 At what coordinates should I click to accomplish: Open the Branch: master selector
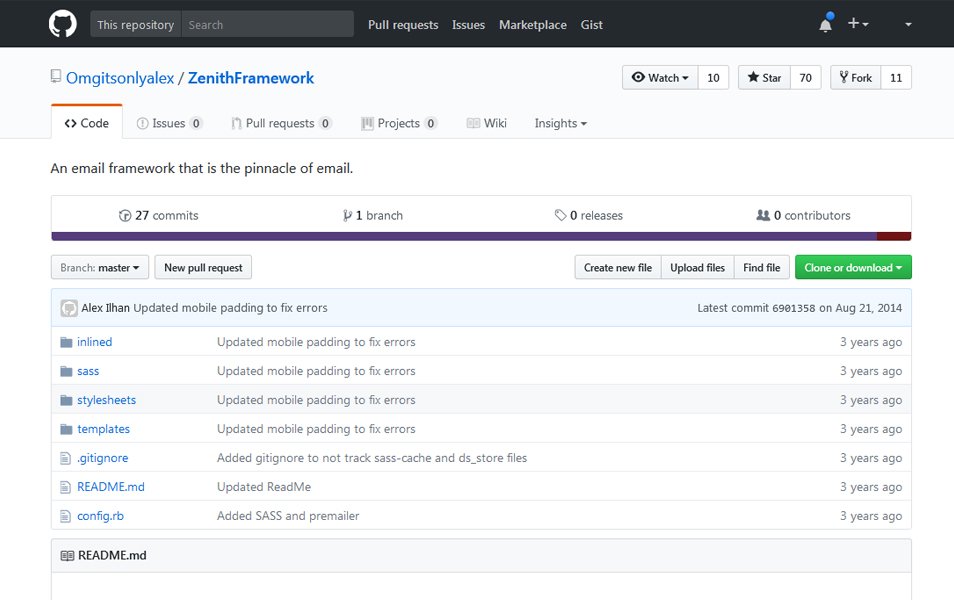pos(100,267)
